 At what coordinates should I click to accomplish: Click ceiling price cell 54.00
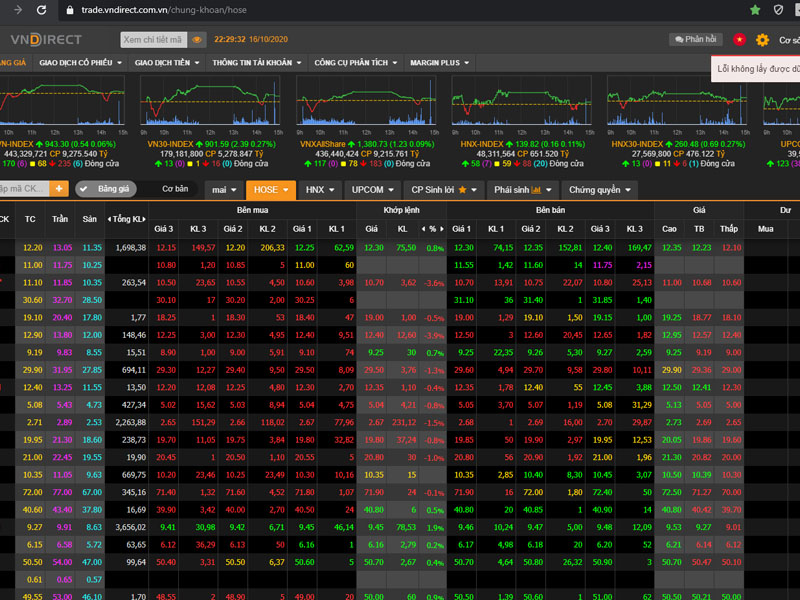coord(62,562)
